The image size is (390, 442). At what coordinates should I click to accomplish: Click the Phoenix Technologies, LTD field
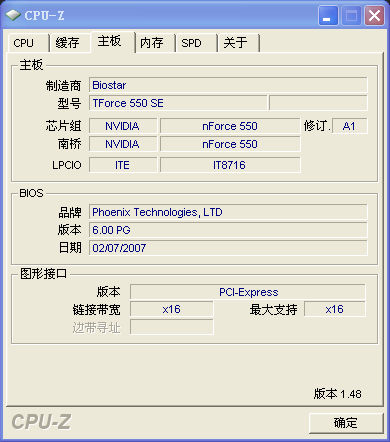click(228, 212)
